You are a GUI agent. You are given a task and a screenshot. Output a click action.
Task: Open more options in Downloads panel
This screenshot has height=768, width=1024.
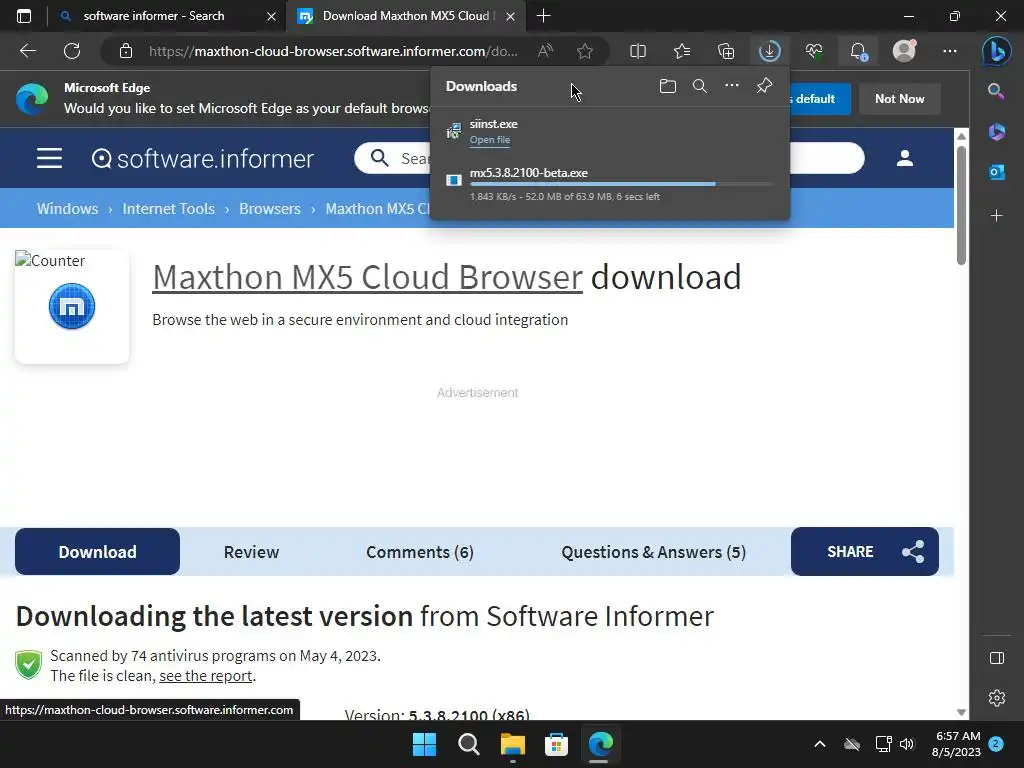[x=732, y=85]
